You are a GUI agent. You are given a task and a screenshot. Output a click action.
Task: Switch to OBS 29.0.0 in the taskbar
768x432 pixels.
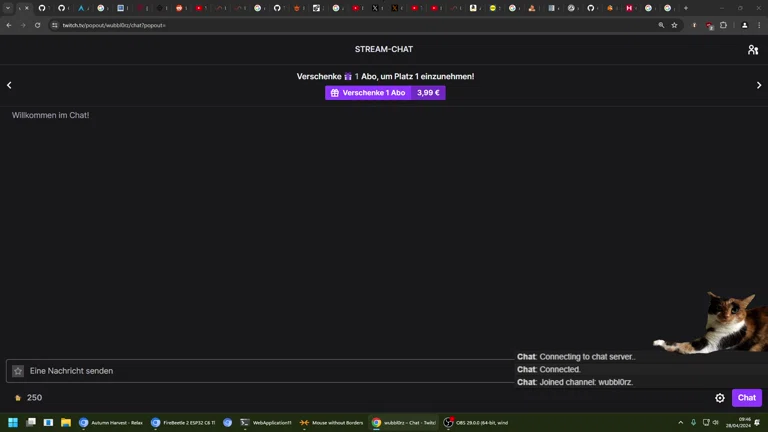475,423
